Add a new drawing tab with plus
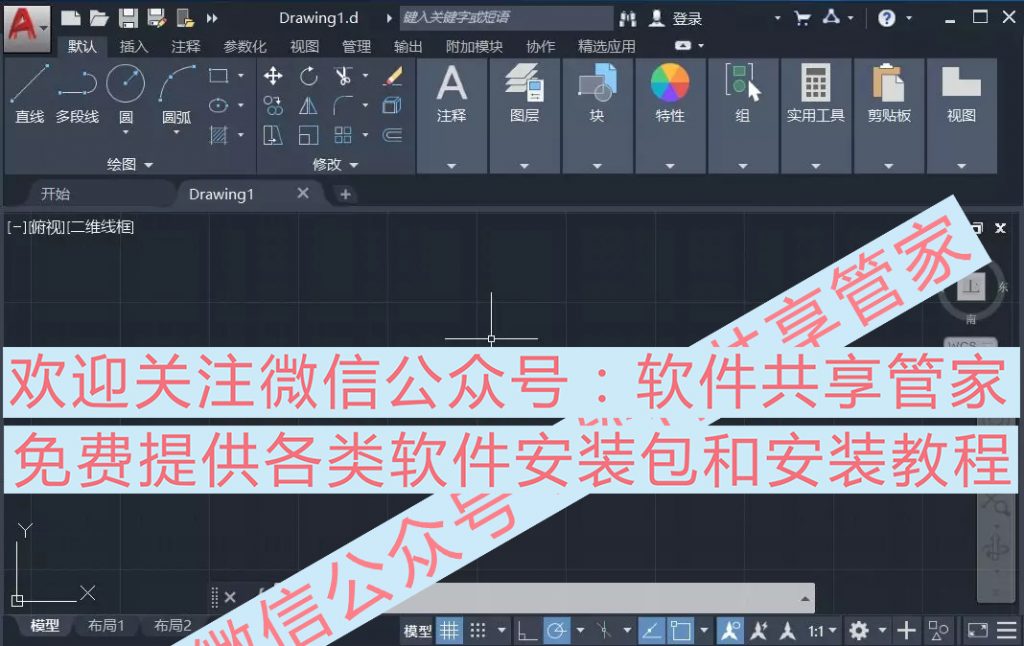Screen dimensions: 1024x646 pos(345,194)
